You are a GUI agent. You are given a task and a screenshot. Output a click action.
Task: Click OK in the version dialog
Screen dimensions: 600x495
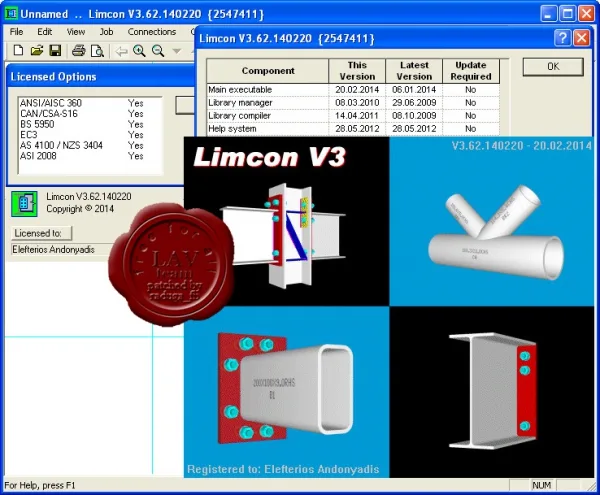[x=553, y=67]
